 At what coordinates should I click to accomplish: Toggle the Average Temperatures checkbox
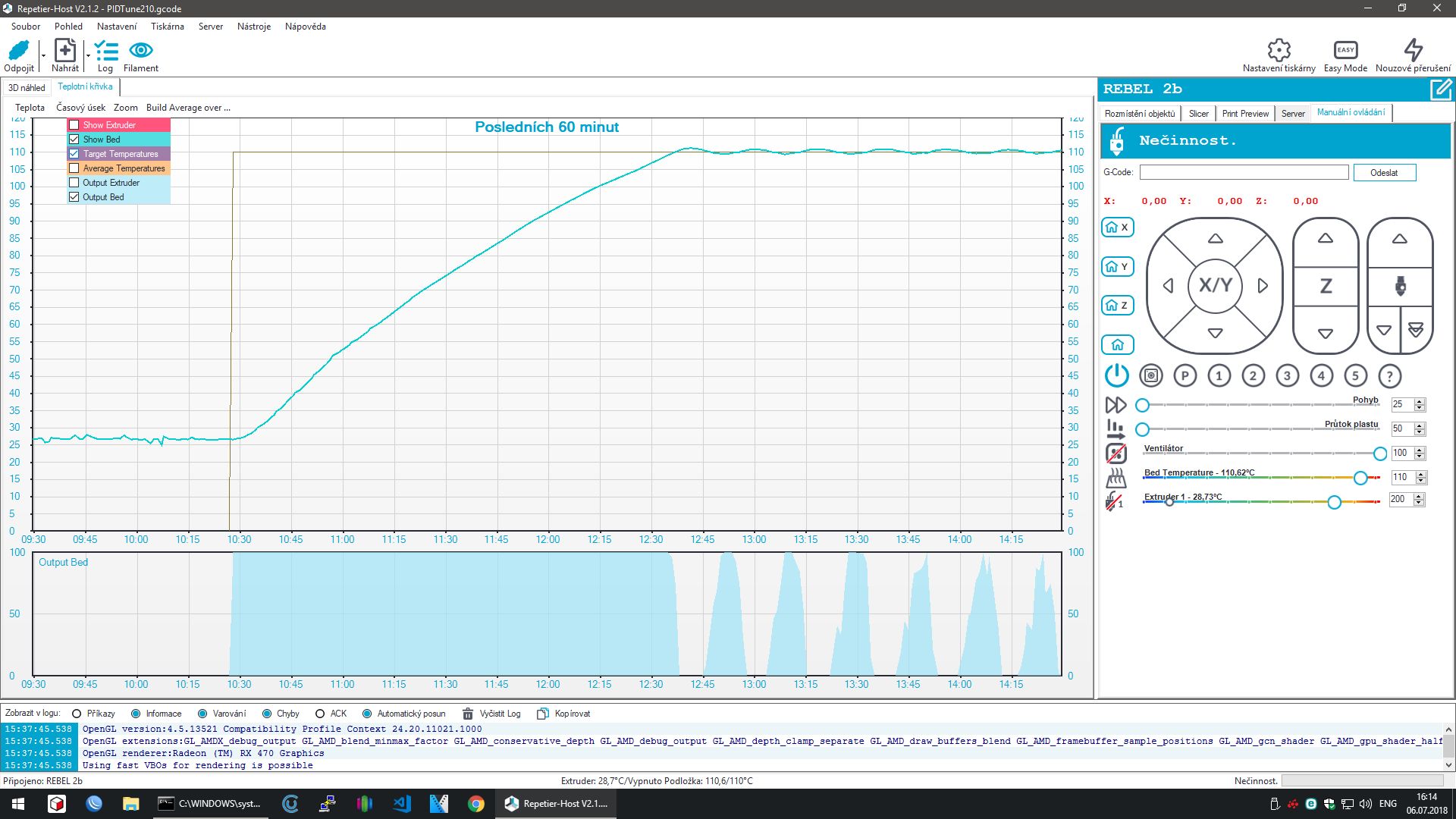pos(74,168)
